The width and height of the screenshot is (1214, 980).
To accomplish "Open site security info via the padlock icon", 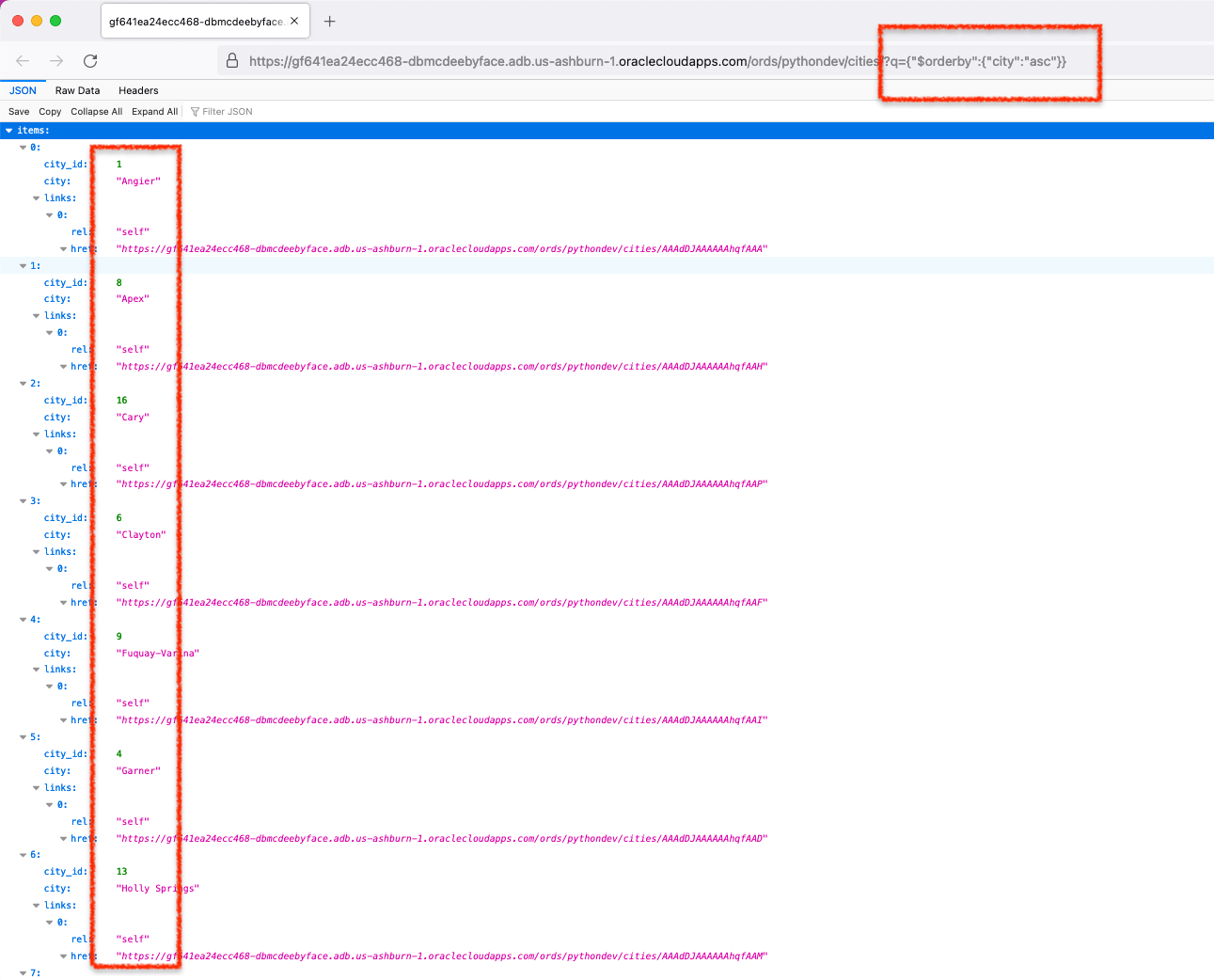I will pos(231,60).
